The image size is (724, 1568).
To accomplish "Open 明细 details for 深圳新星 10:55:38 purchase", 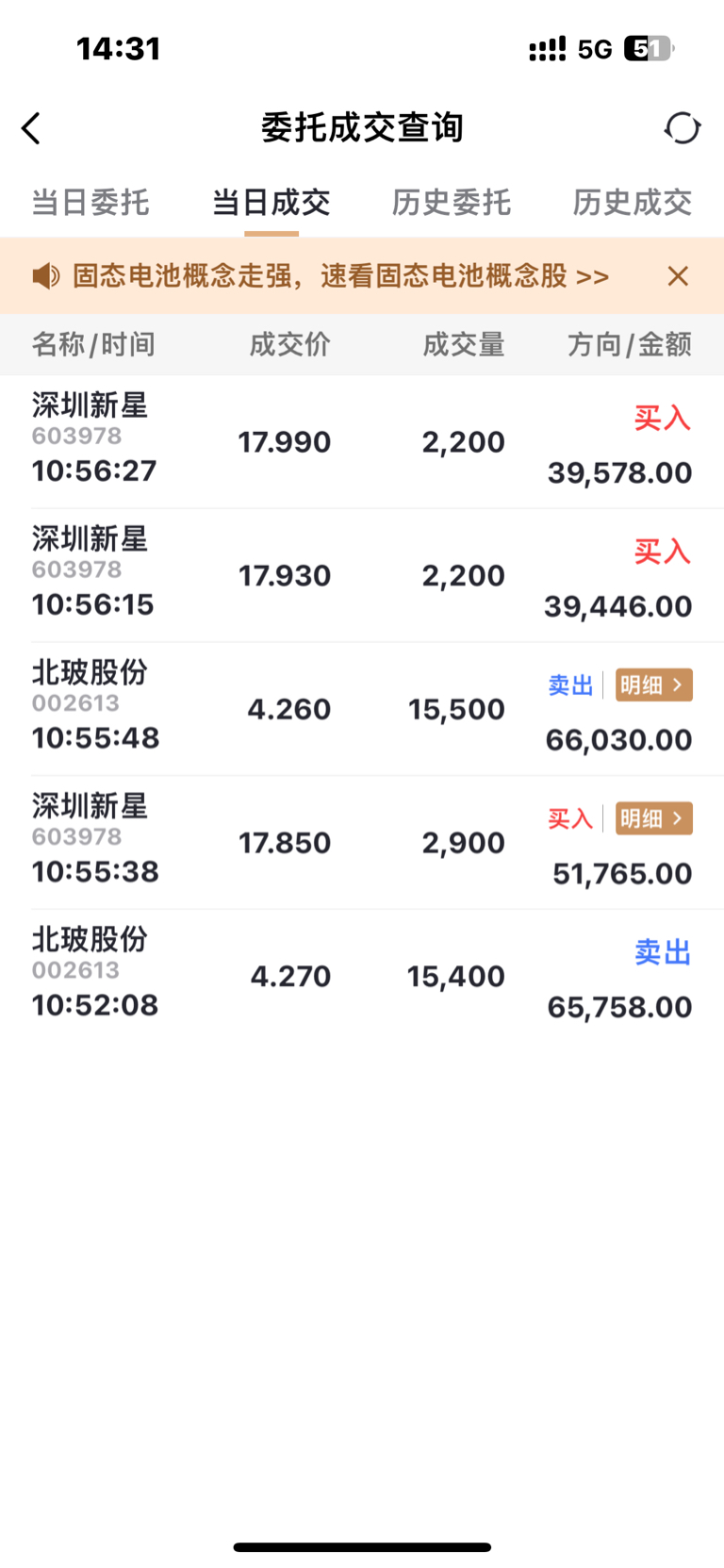I will pos(654,818).
